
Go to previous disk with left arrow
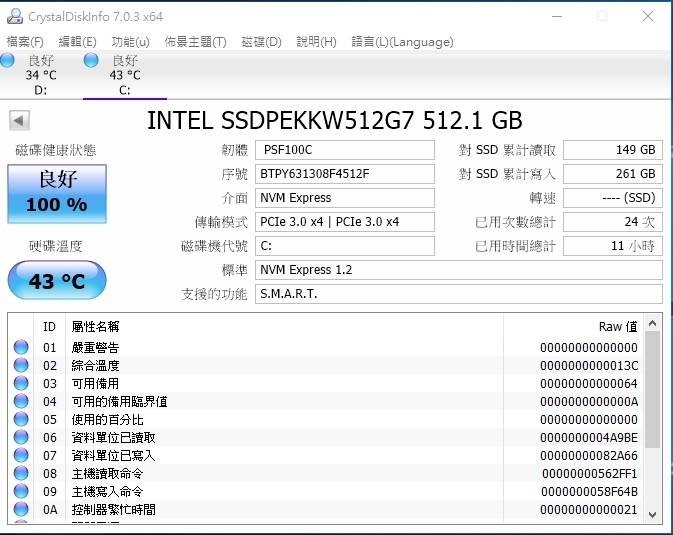pyautogui.click(x=19, y=120)
